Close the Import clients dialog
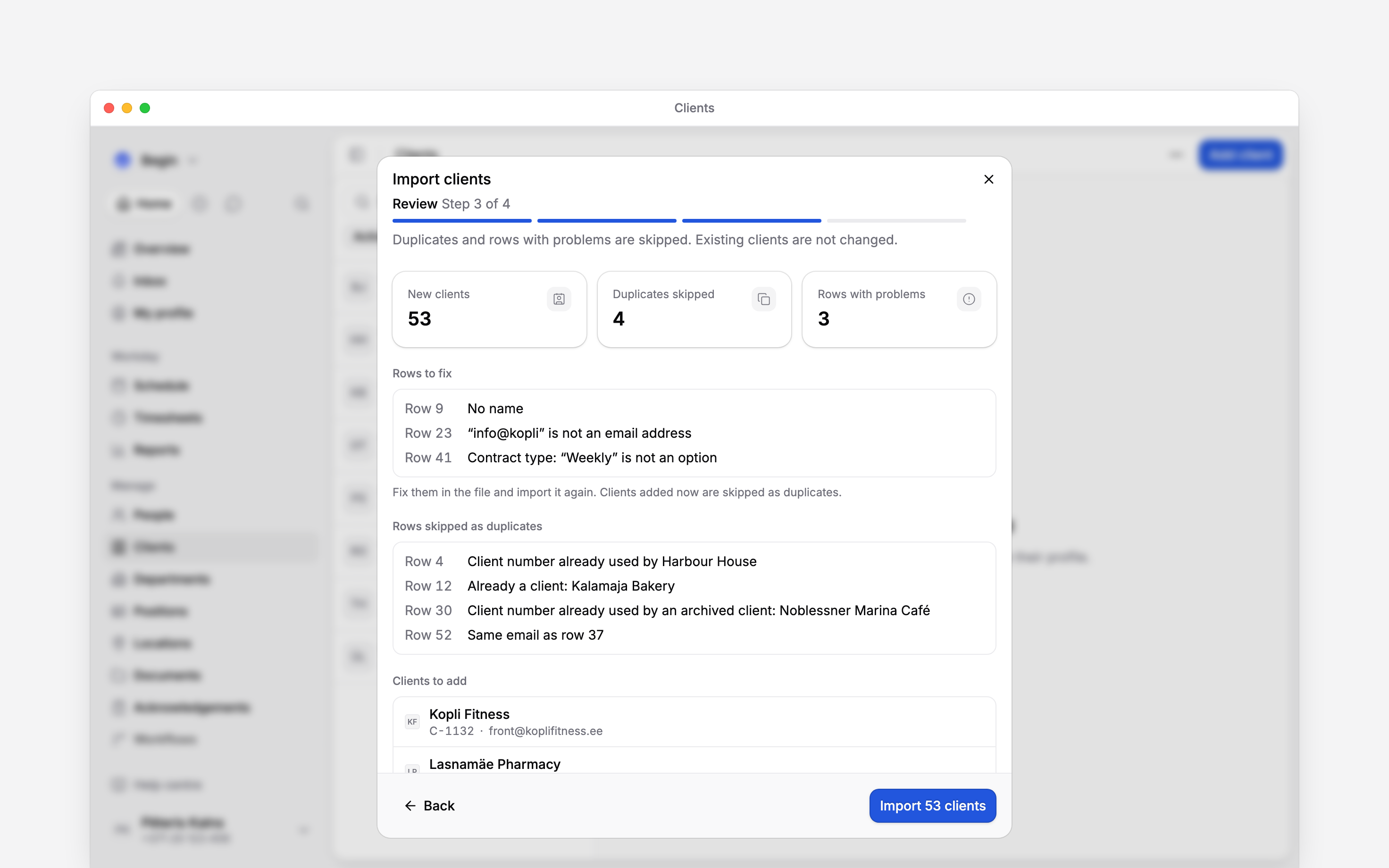1389x868 pixels. click(988, 179)
